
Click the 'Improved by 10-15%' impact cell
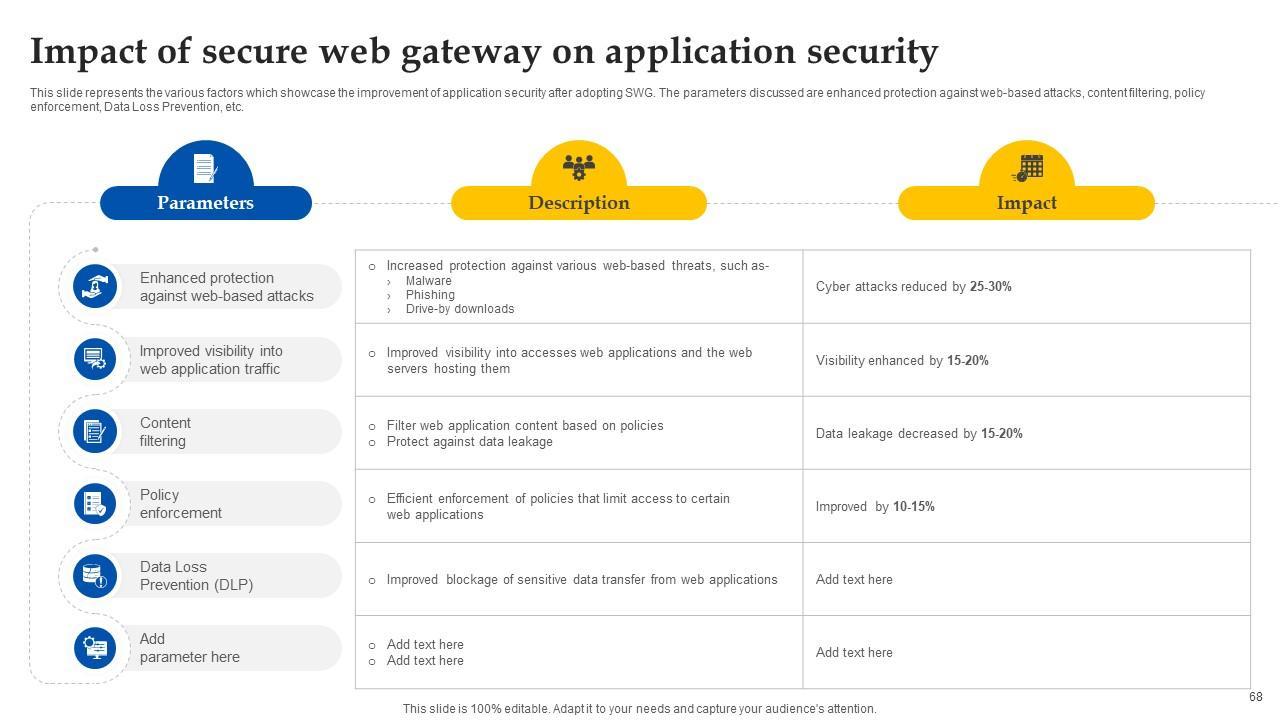point(875,507)
